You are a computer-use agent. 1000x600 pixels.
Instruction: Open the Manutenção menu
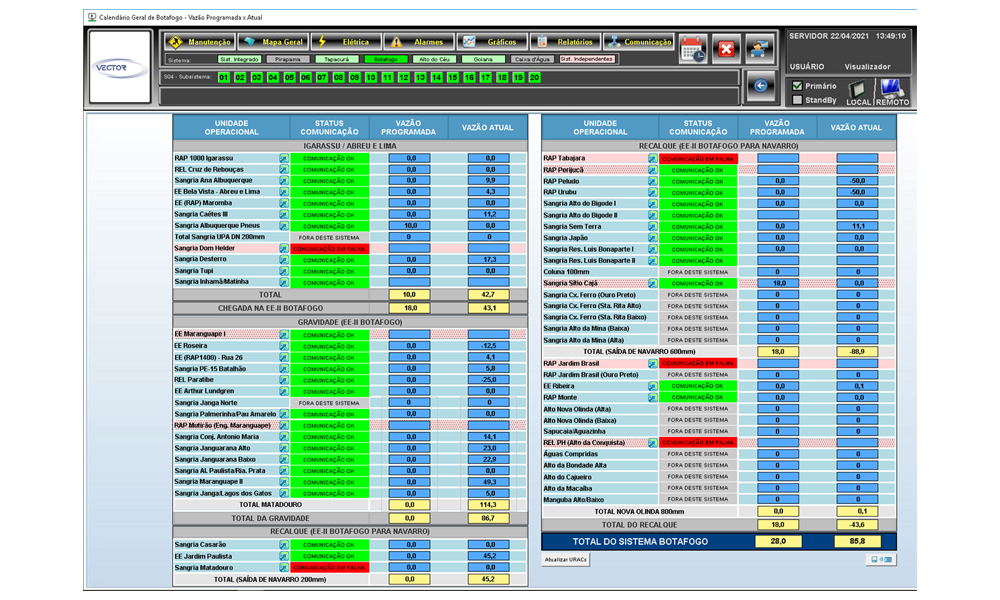pyautogui.click(x=200, y=42)
